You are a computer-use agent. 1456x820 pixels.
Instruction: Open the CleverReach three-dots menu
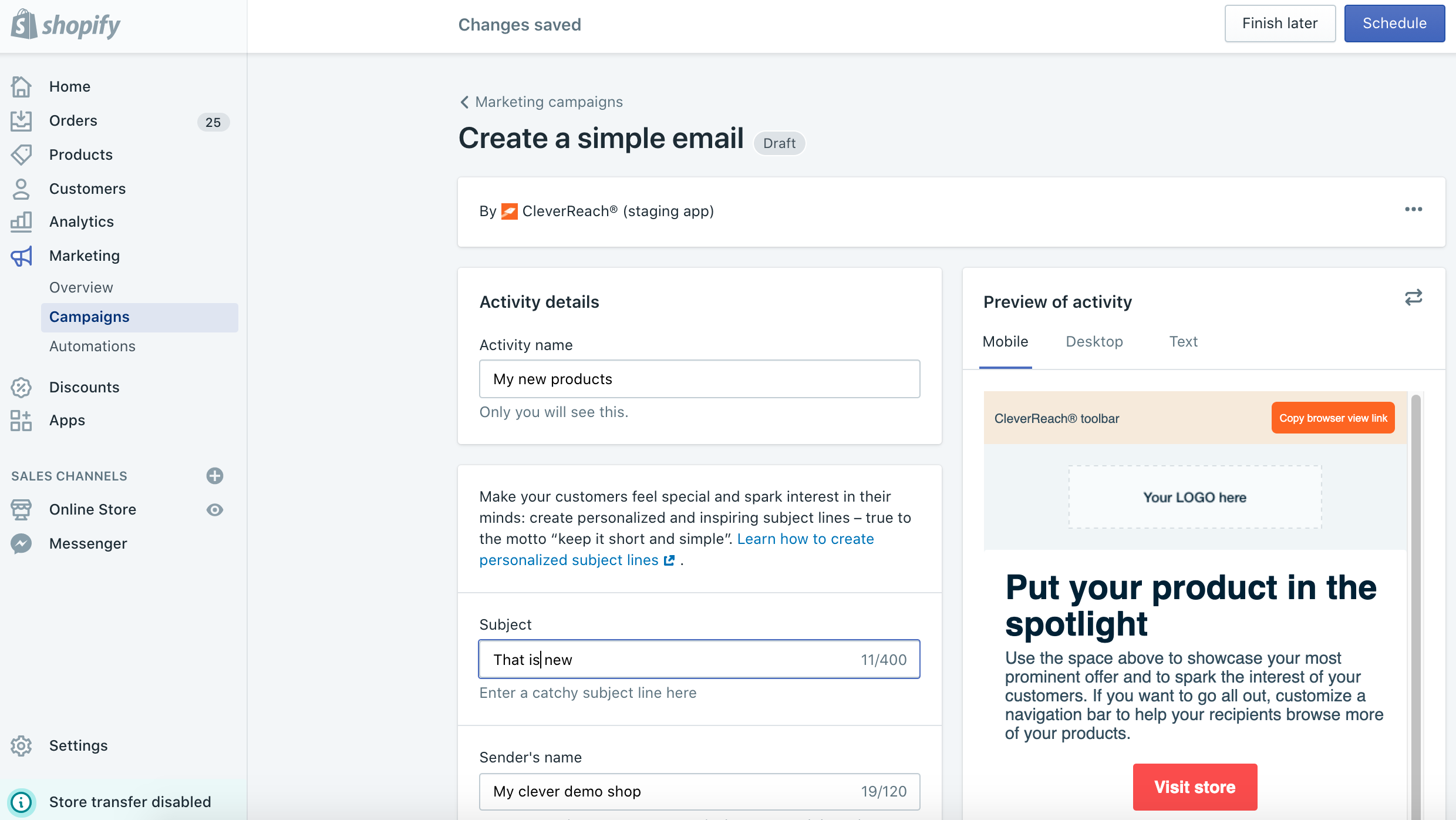1414,210
